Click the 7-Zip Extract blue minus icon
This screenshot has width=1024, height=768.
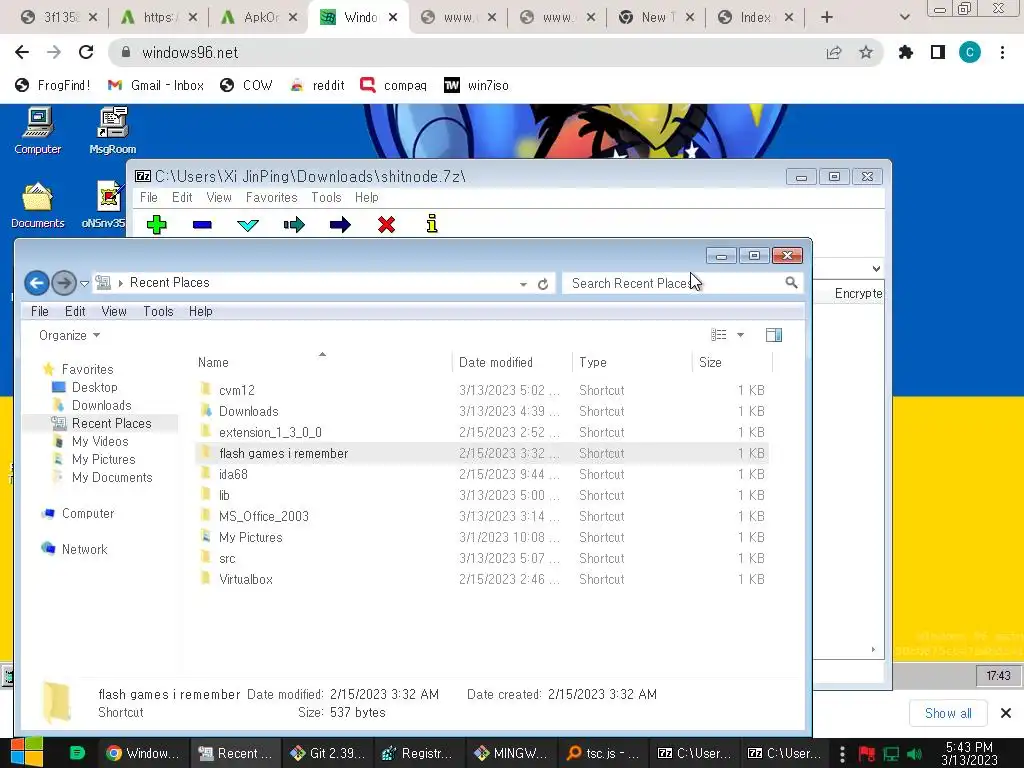[x=202, y=225]
